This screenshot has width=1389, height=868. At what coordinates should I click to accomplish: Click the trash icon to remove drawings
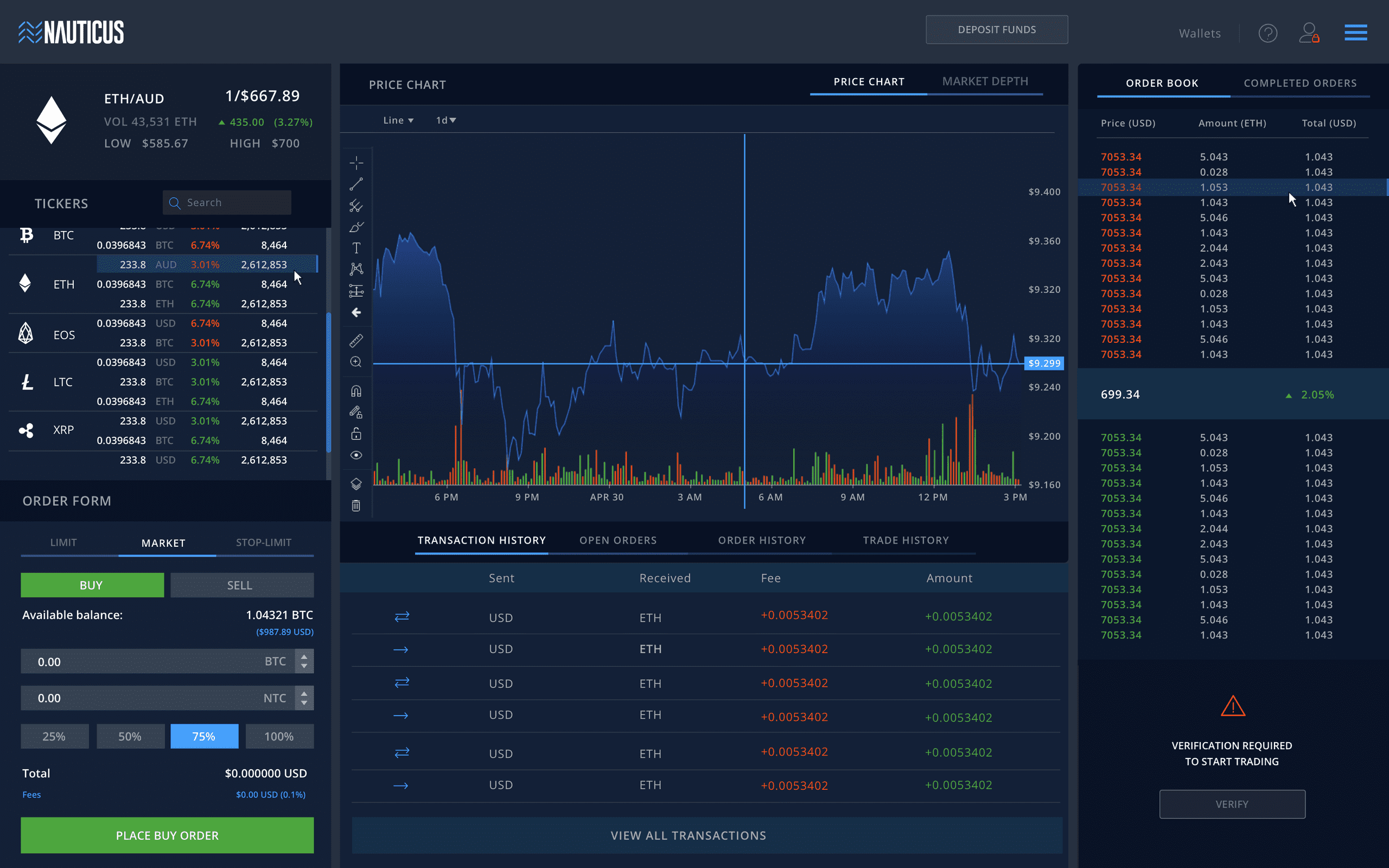pyautogui.click(x=356, y=506)
